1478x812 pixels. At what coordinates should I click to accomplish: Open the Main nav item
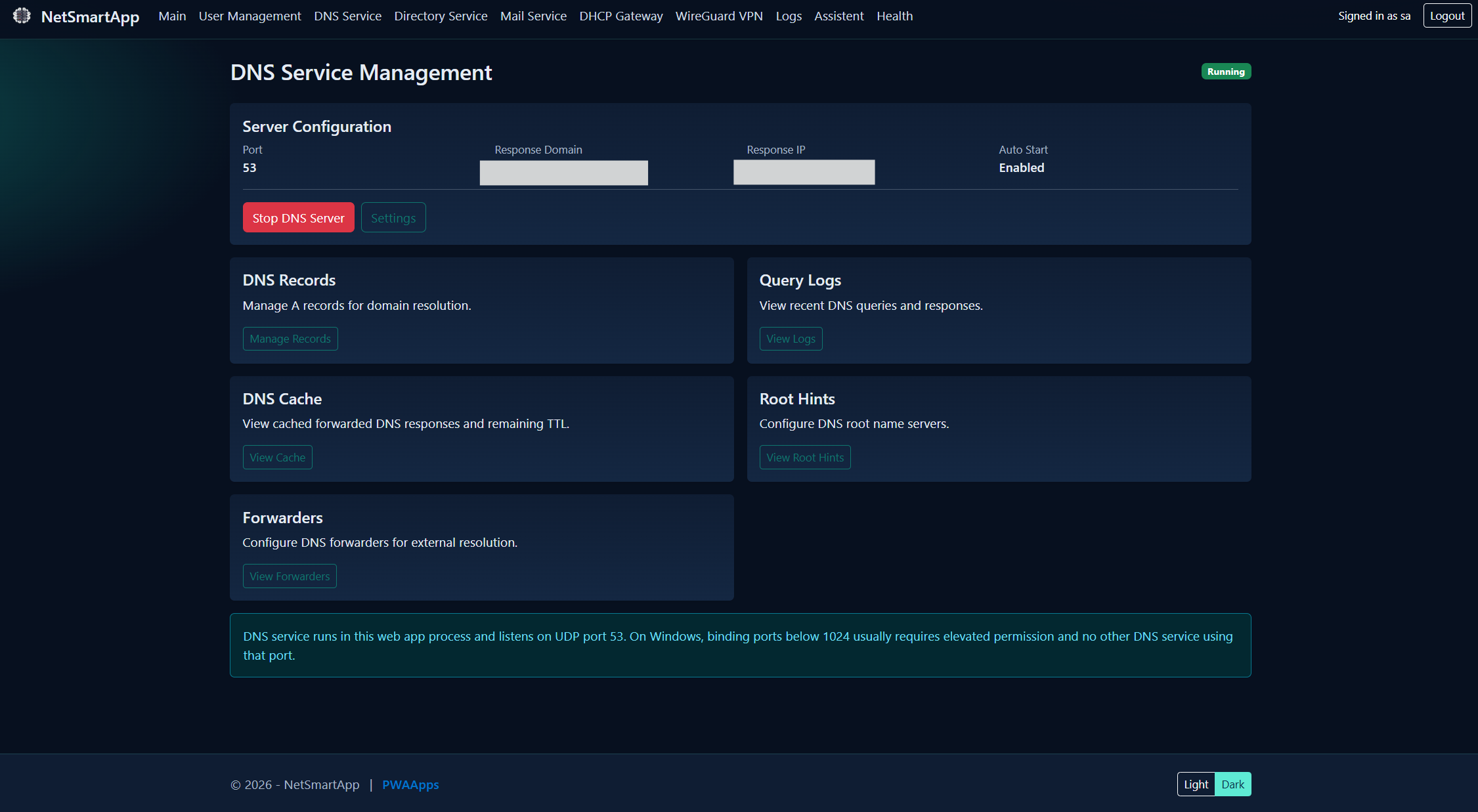172,16
